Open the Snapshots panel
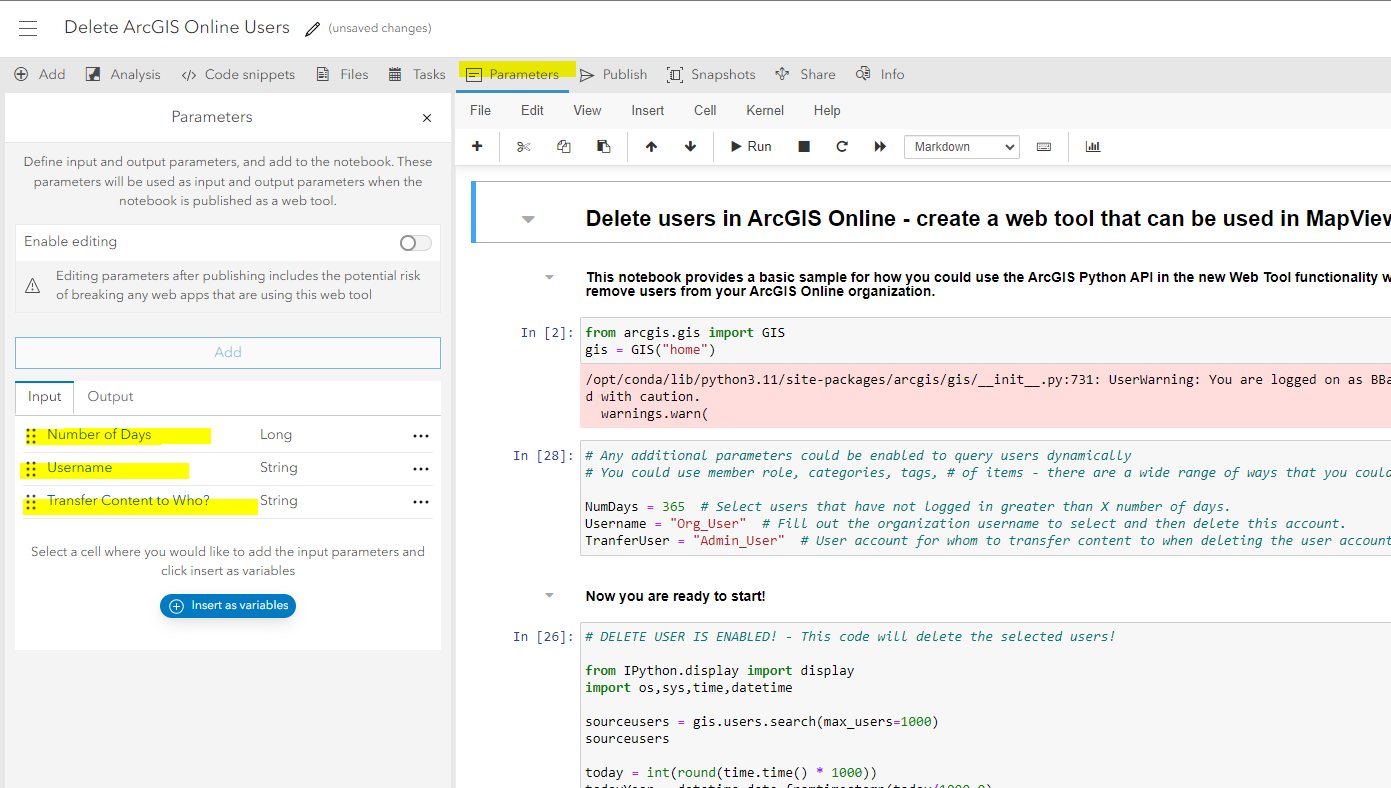The image size is (1391, 788). pyautogui.click(x=711, y=74)
